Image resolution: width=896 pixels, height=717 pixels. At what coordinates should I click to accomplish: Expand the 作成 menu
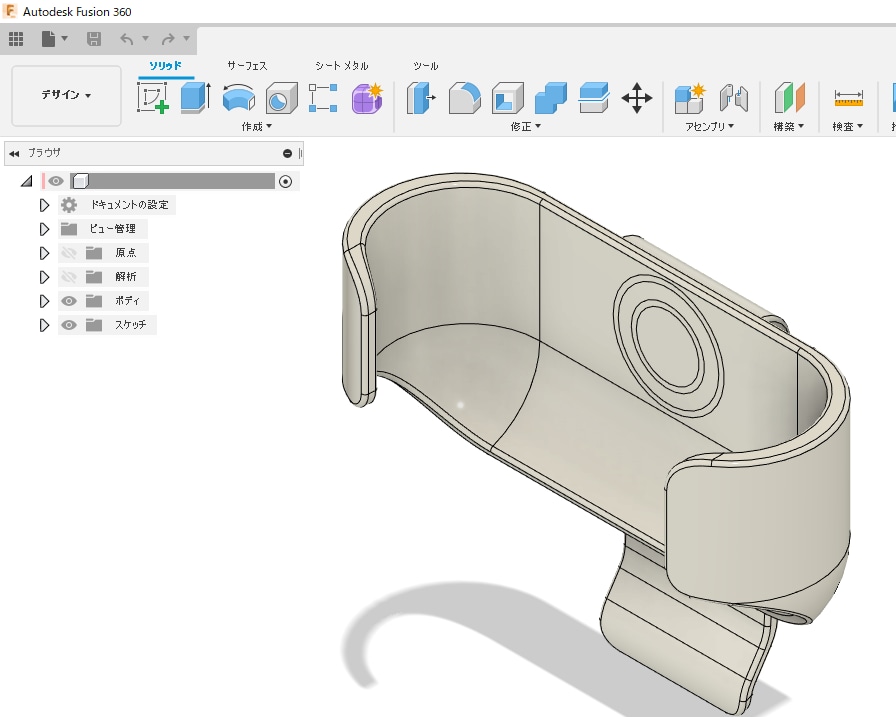[257, 126]
